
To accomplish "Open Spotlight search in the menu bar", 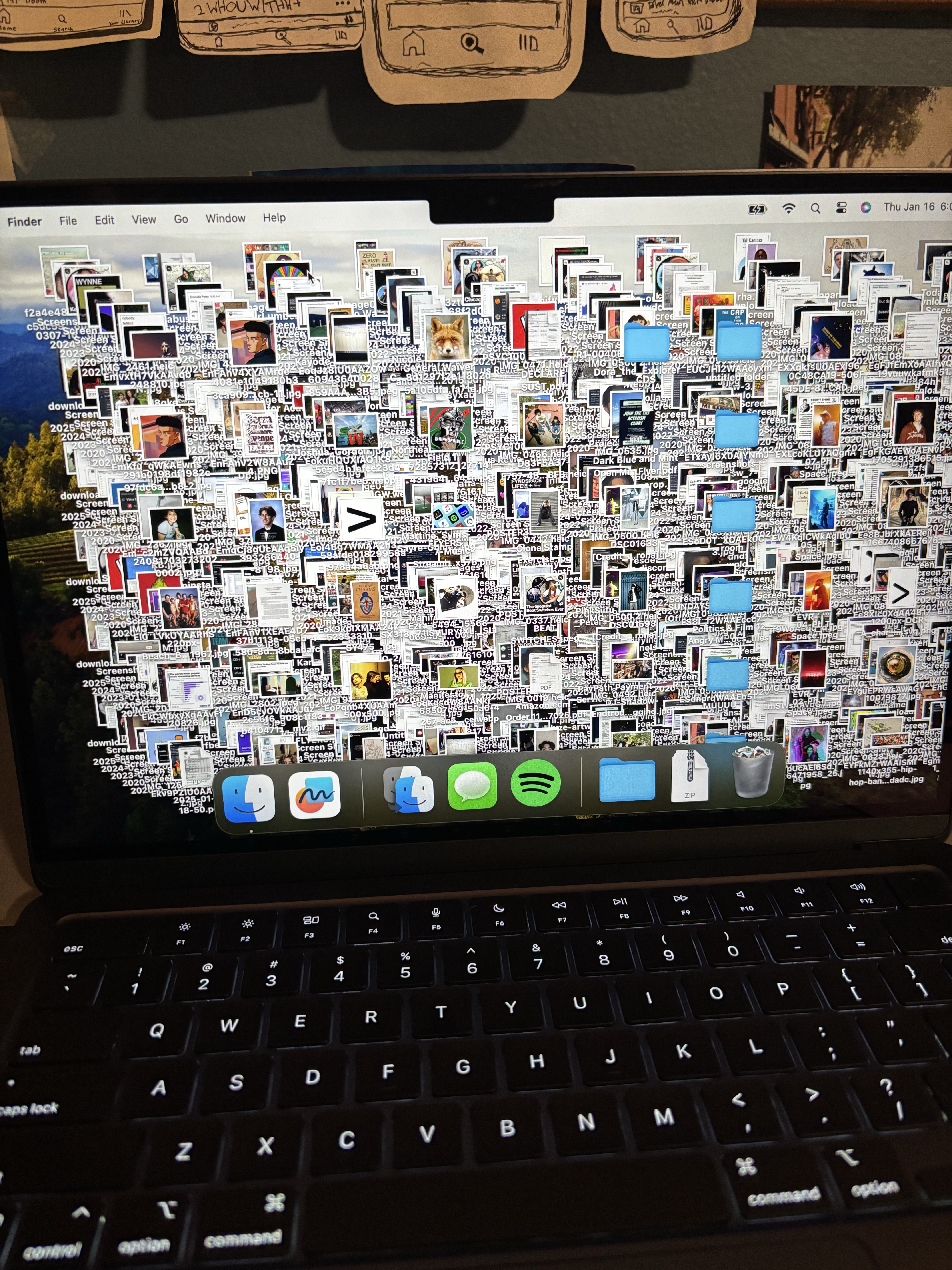I will point(815,208).
